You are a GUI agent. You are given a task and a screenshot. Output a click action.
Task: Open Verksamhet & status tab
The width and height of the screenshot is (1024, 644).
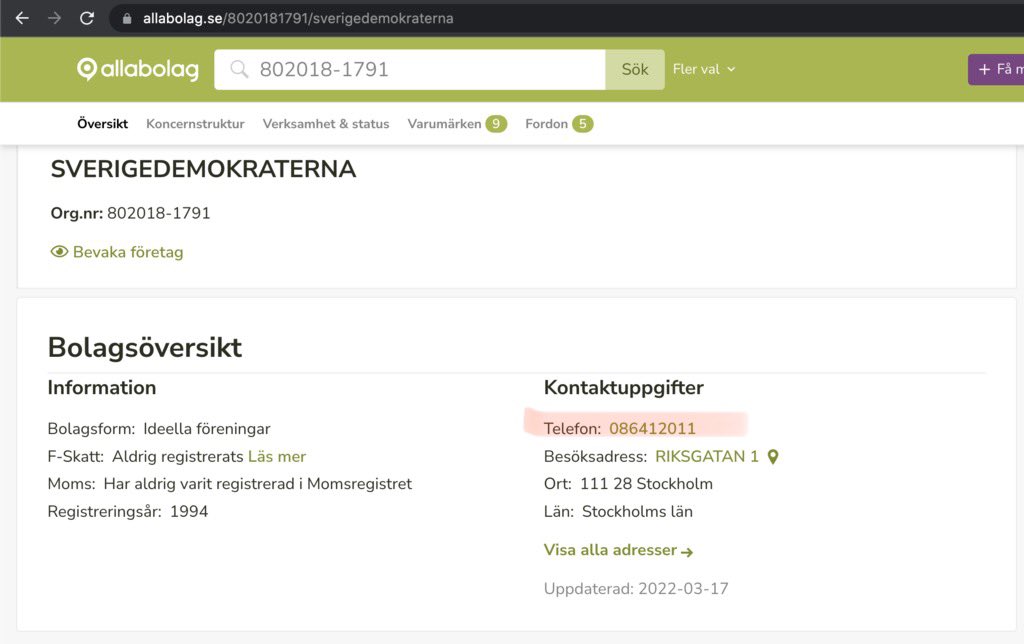tap(326, 123)
